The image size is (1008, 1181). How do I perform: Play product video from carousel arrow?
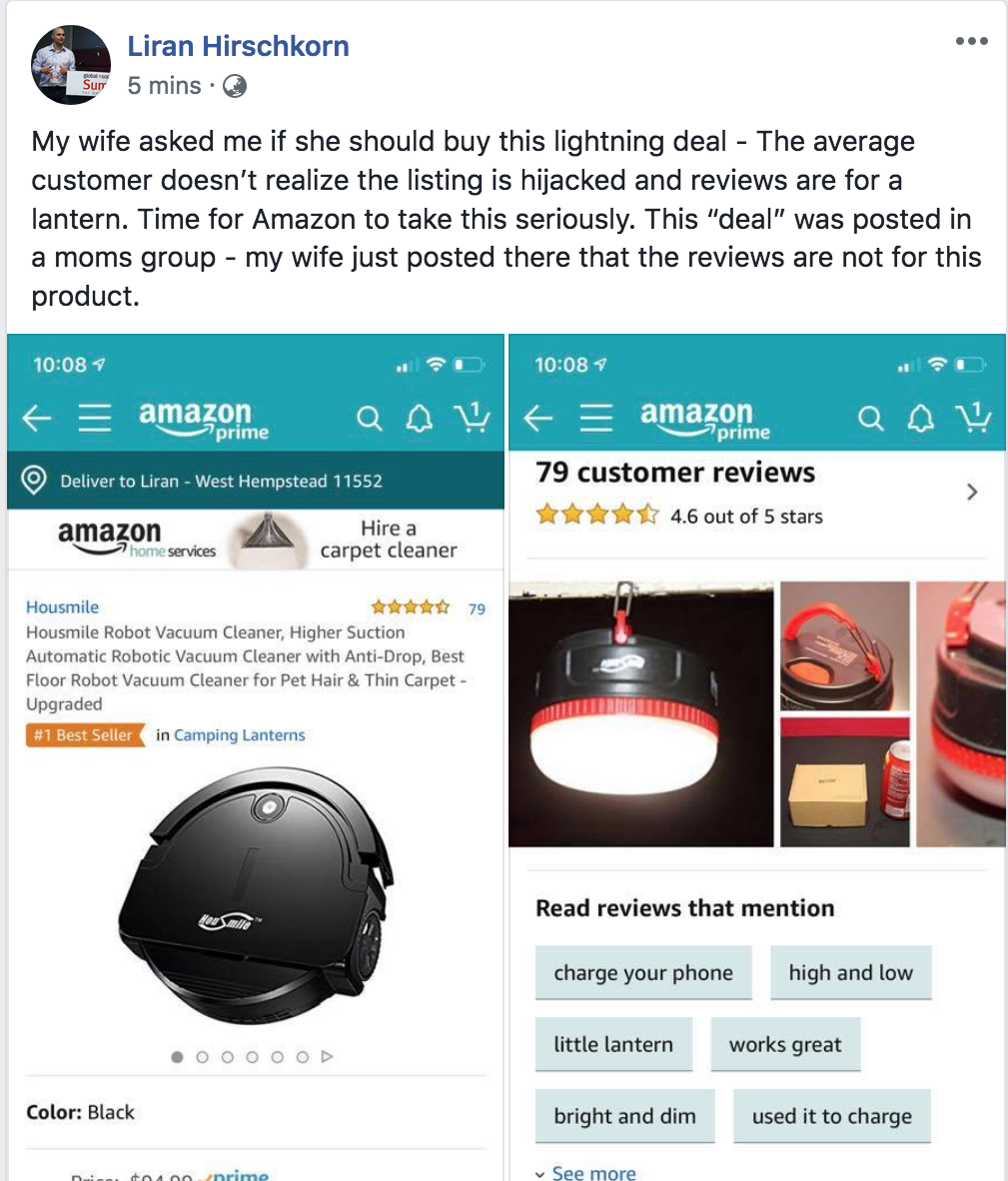click(x=327, y=1057)
